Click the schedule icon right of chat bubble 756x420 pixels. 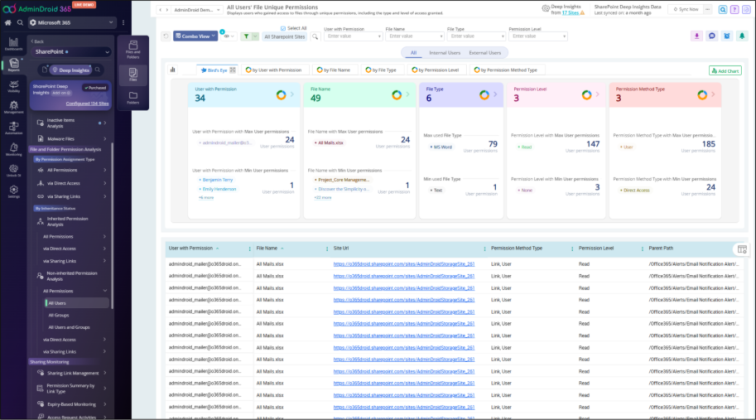tap(727, 36)
